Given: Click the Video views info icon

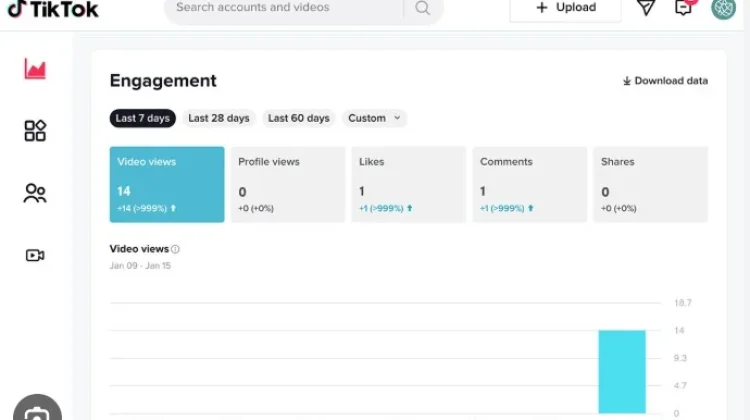Looking at the screenshot, I should [176, 249].
